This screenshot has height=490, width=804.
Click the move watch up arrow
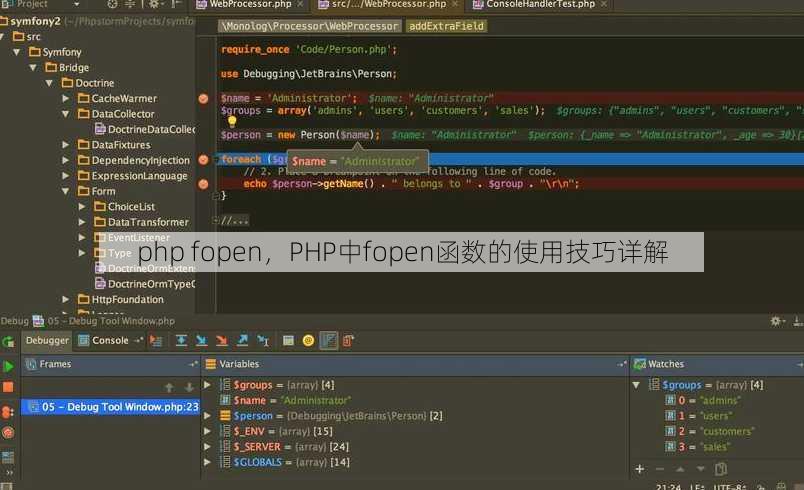(680, 469)
